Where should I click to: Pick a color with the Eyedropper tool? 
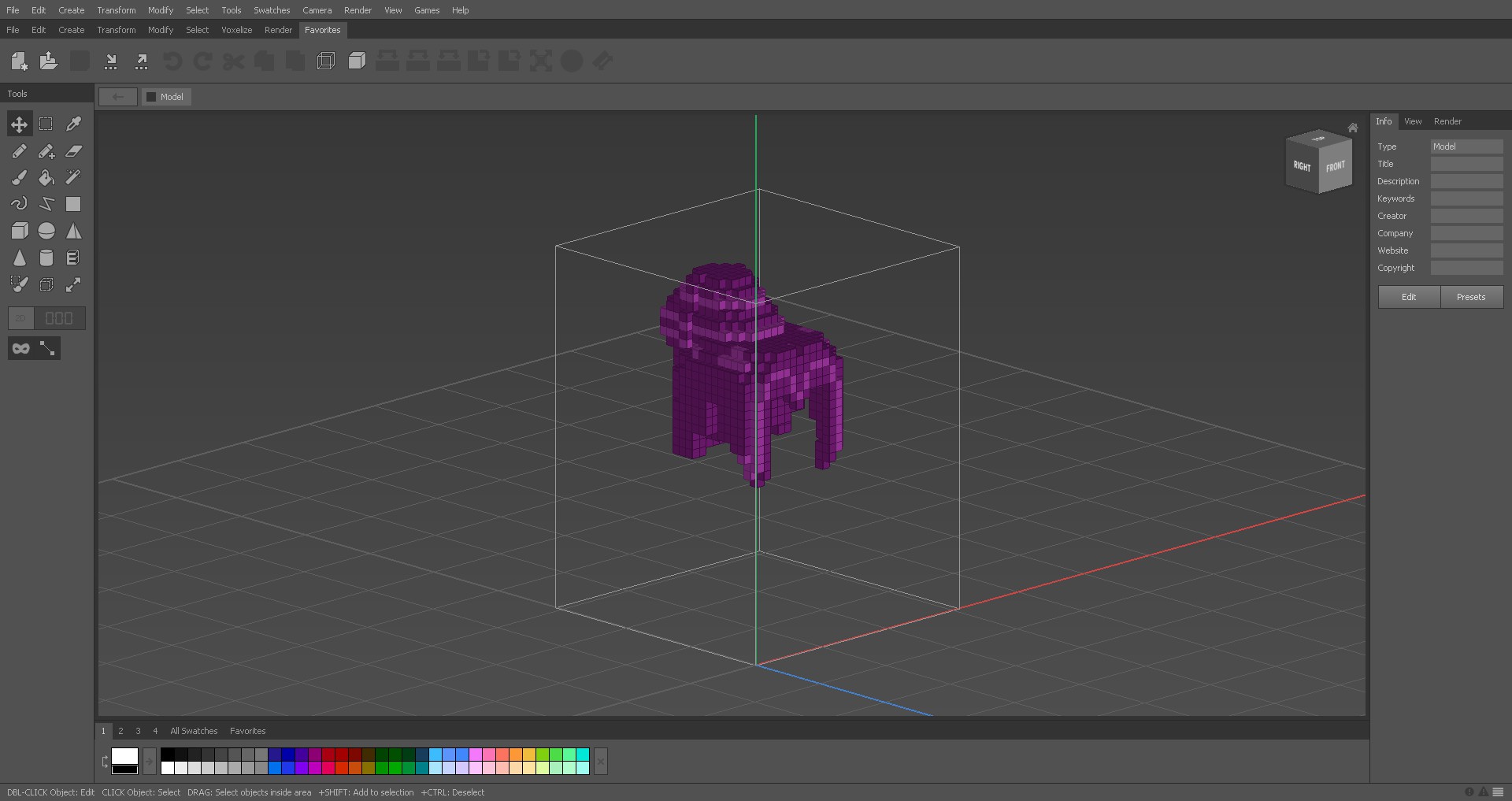[73, 124]
